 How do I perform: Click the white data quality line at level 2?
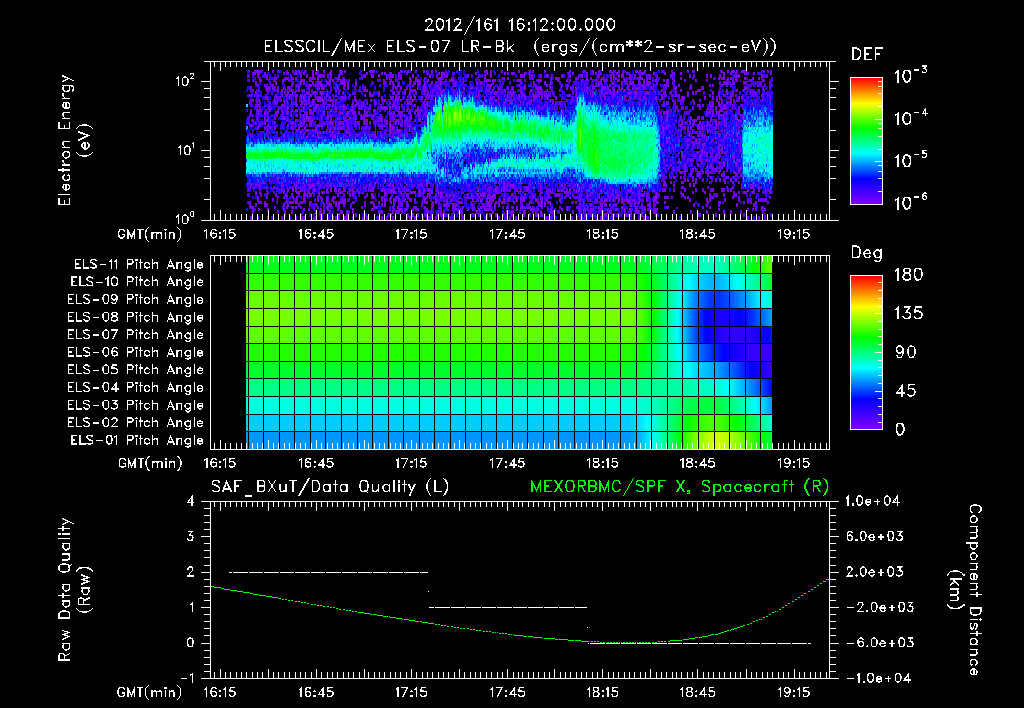click(x=328, y=572)
